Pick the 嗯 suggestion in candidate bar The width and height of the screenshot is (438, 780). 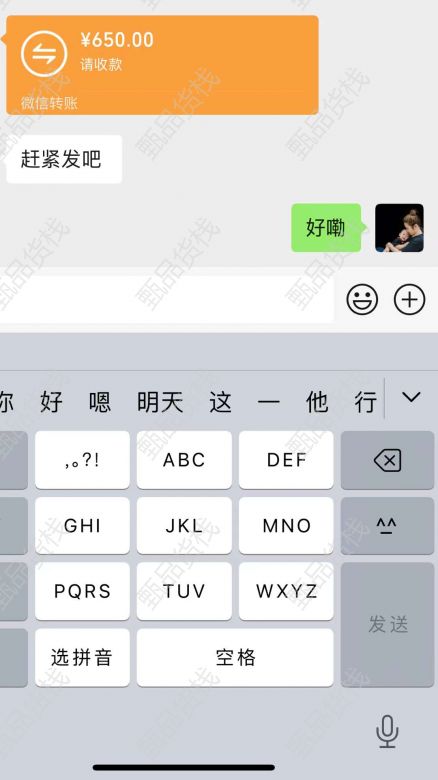point(100,402)
